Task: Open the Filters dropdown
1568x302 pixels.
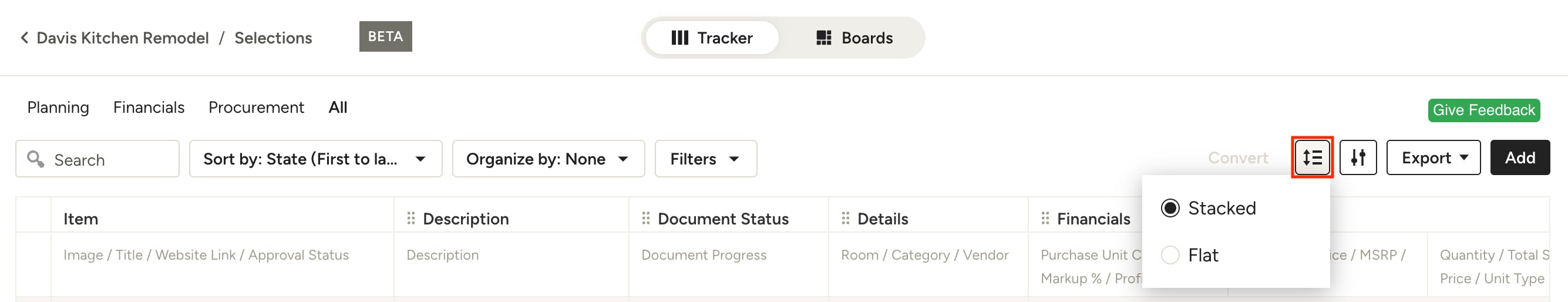Action: [x=705, y=159]
